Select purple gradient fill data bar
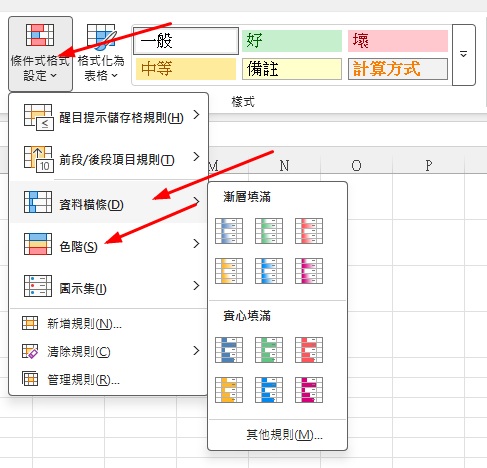 [x=309, y=271]
